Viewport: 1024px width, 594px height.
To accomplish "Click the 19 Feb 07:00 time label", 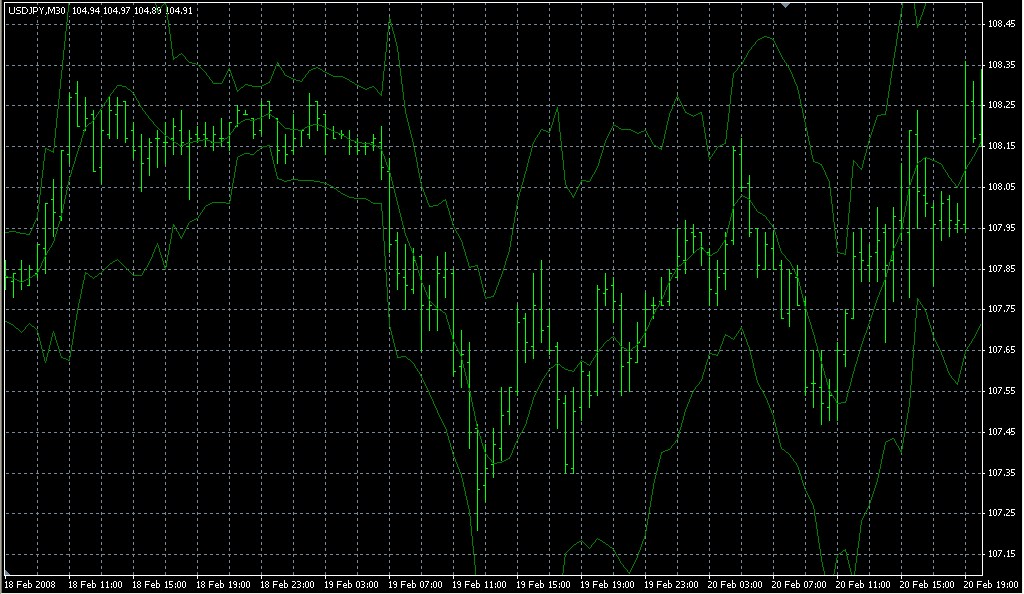I will [415, 585].
